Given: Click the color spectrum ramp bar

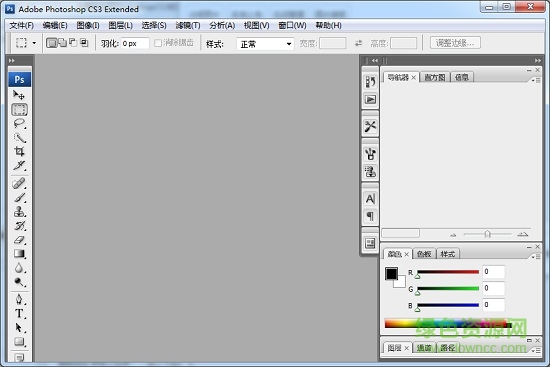Looking at the screenshot, I should click(x=448, y=323).
